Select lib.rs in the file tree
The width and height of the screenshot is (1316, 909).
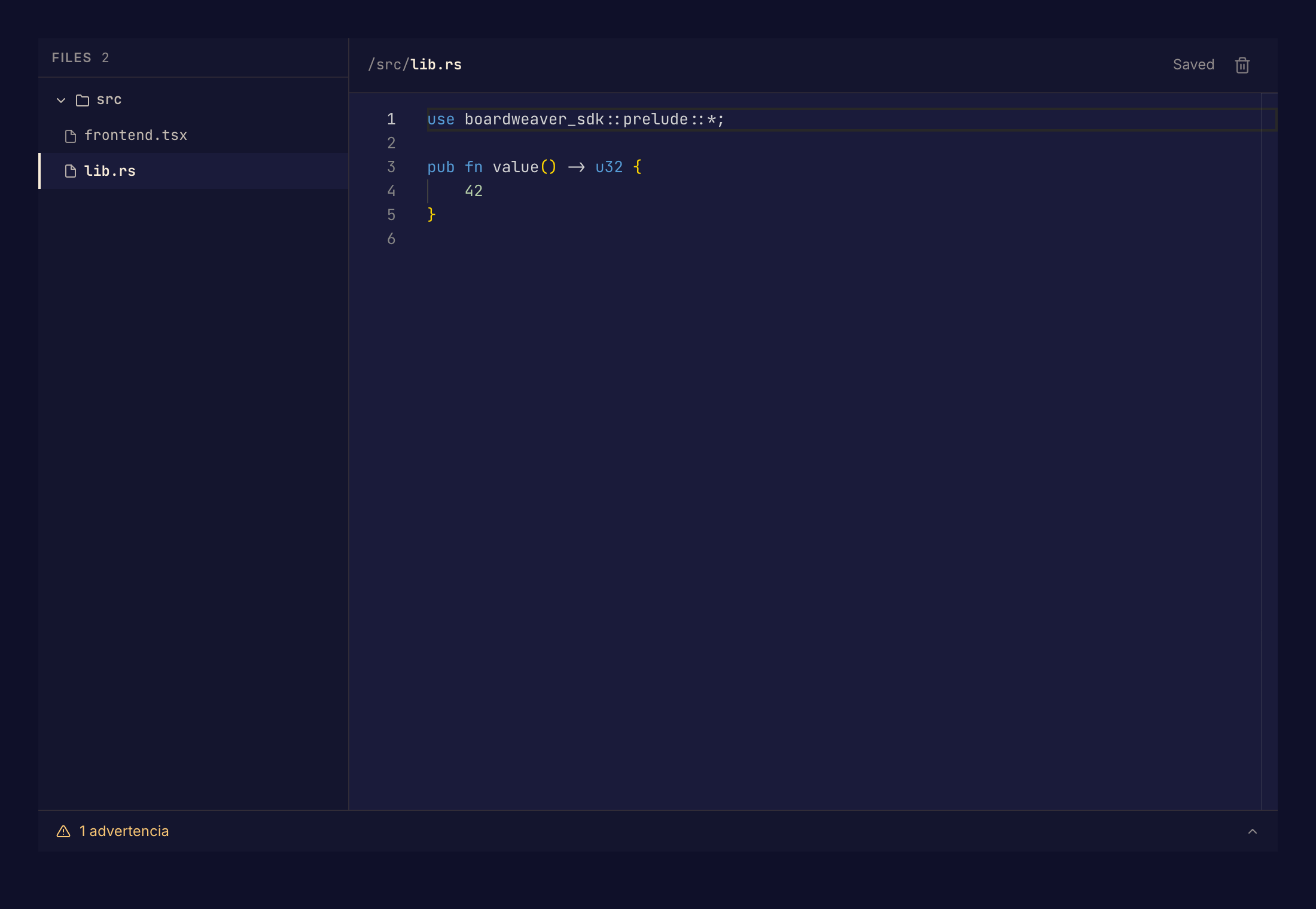click(x=193, y=171)
